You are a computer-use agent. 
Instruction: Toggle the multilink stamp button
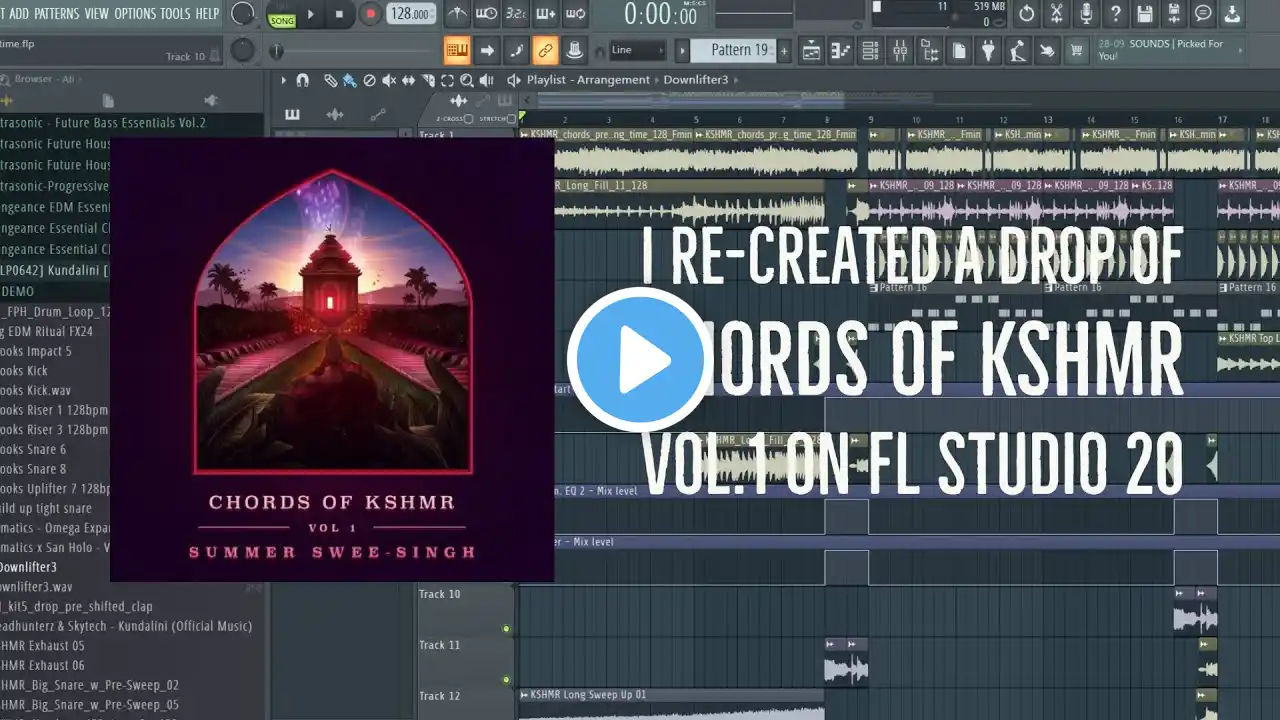point(574,51)
